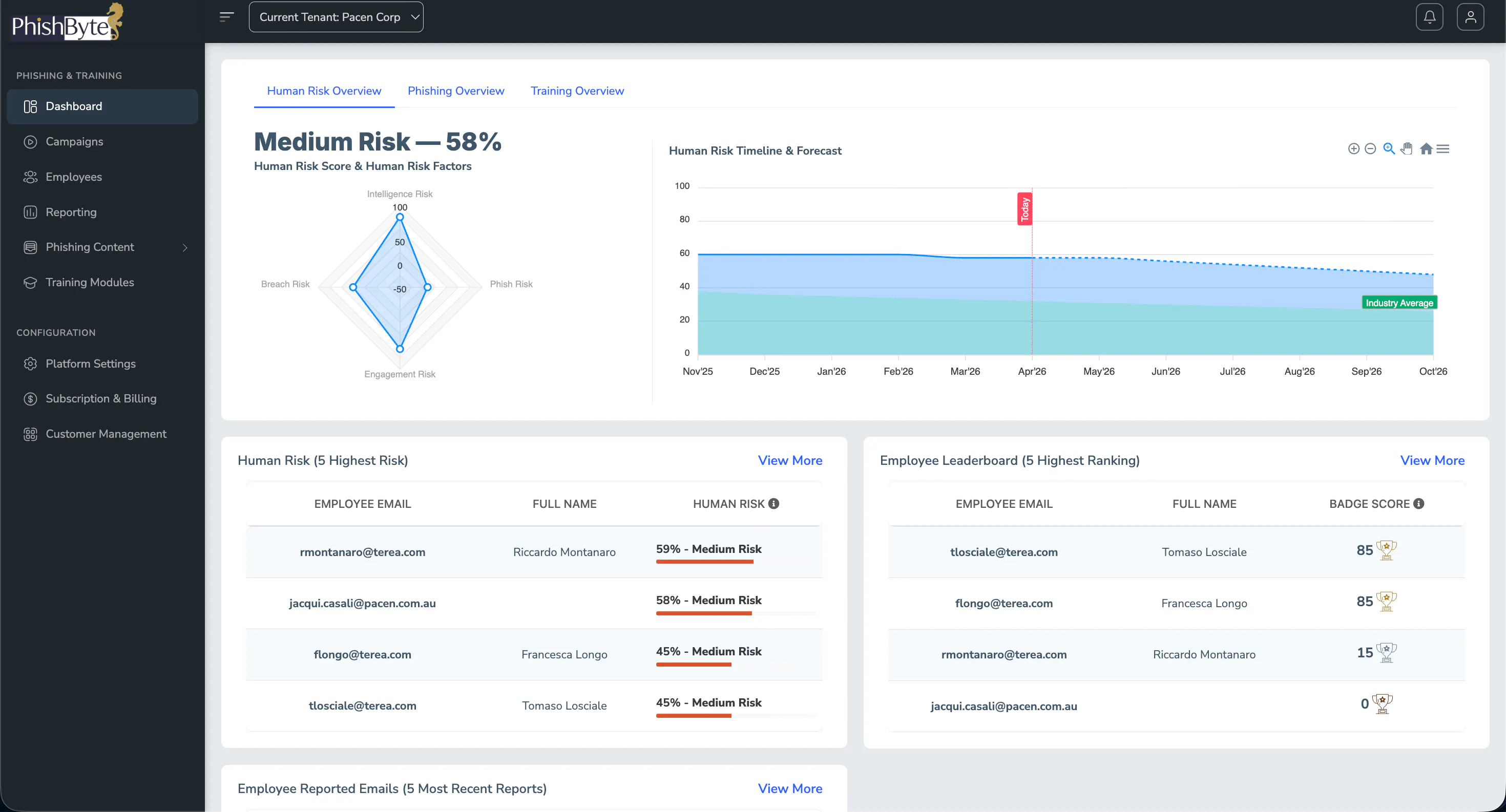
Task: Zoom in on the risk timeline chart
Action: (x=1353, y=149)
